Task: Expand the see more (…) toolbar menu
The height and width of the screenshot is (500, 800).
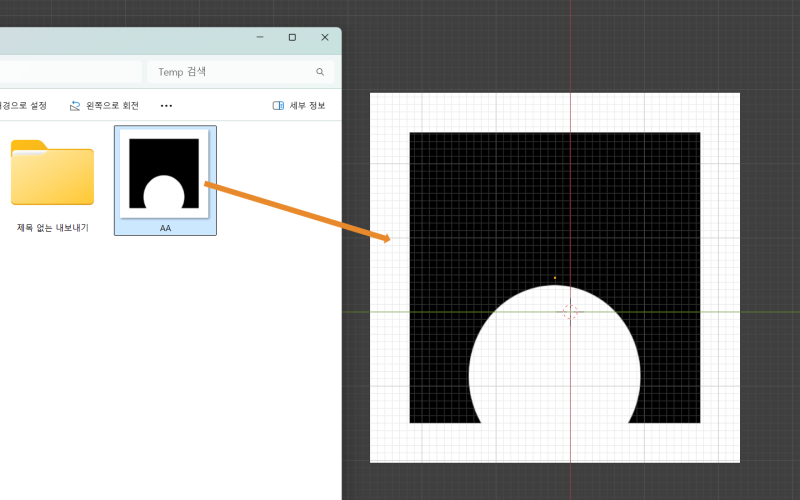Action: click(x=166, y=105)
